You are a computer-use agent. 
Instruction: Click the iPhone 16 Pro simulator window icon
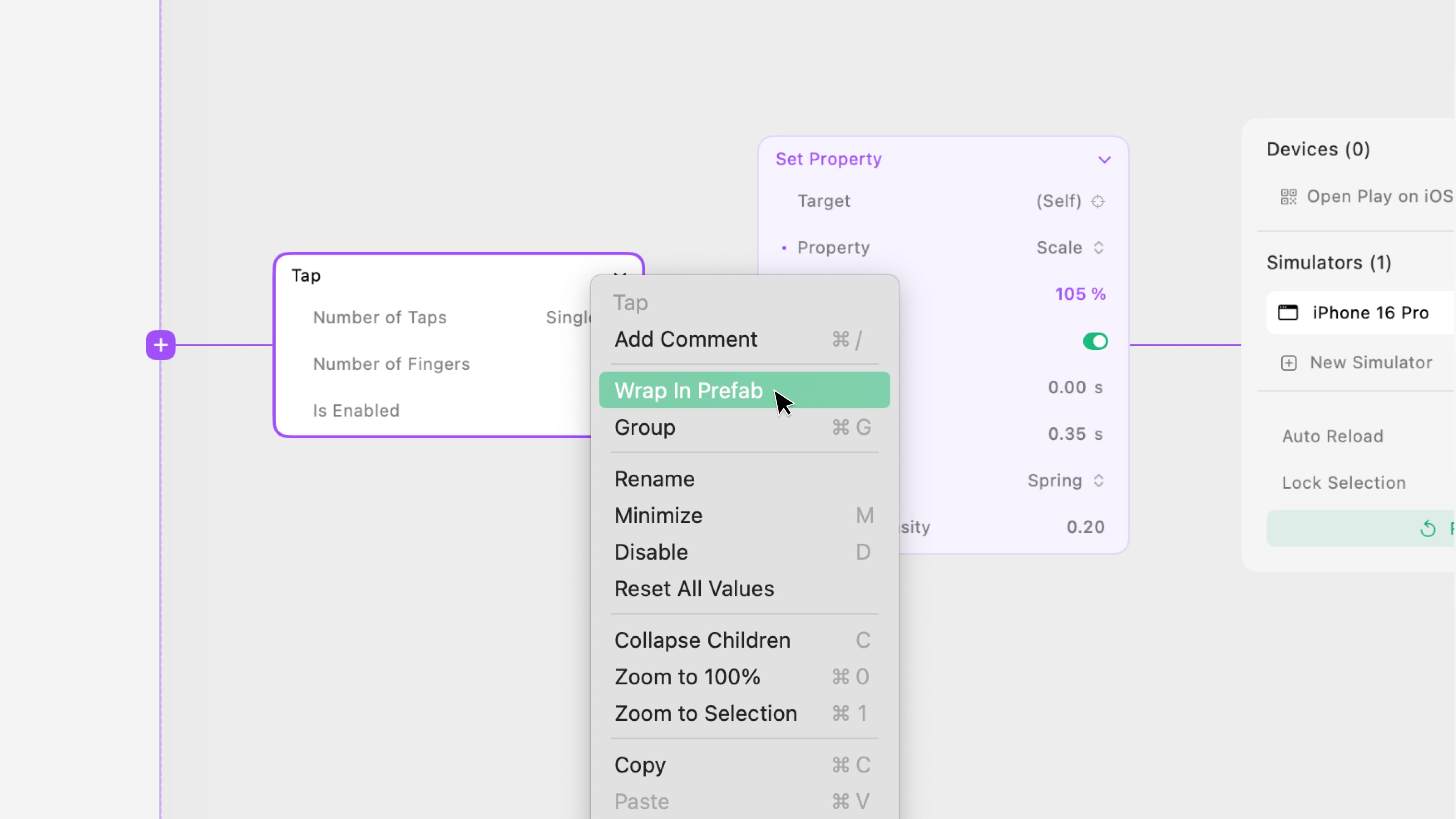(x=1288, y=312)
